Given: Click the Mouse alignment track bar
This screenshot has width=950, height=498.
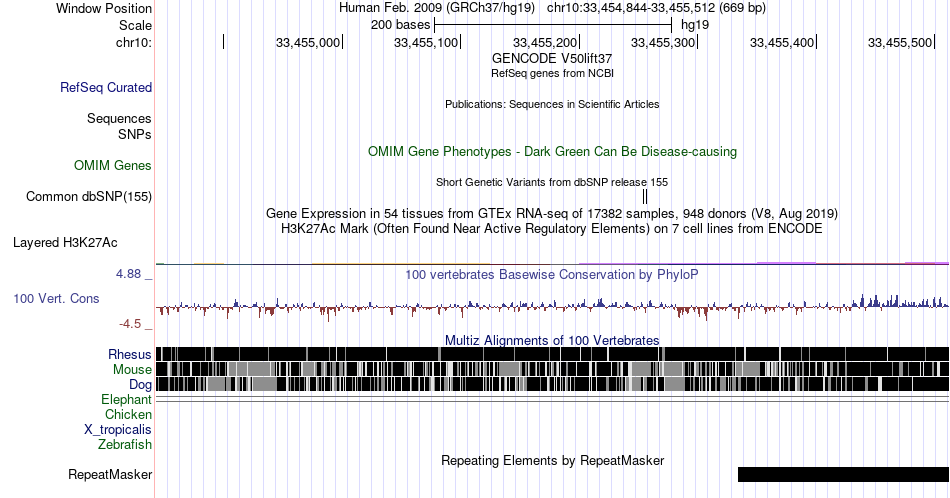Looking at the screenshot, I should pyautogui.click(x=553, y=370).
